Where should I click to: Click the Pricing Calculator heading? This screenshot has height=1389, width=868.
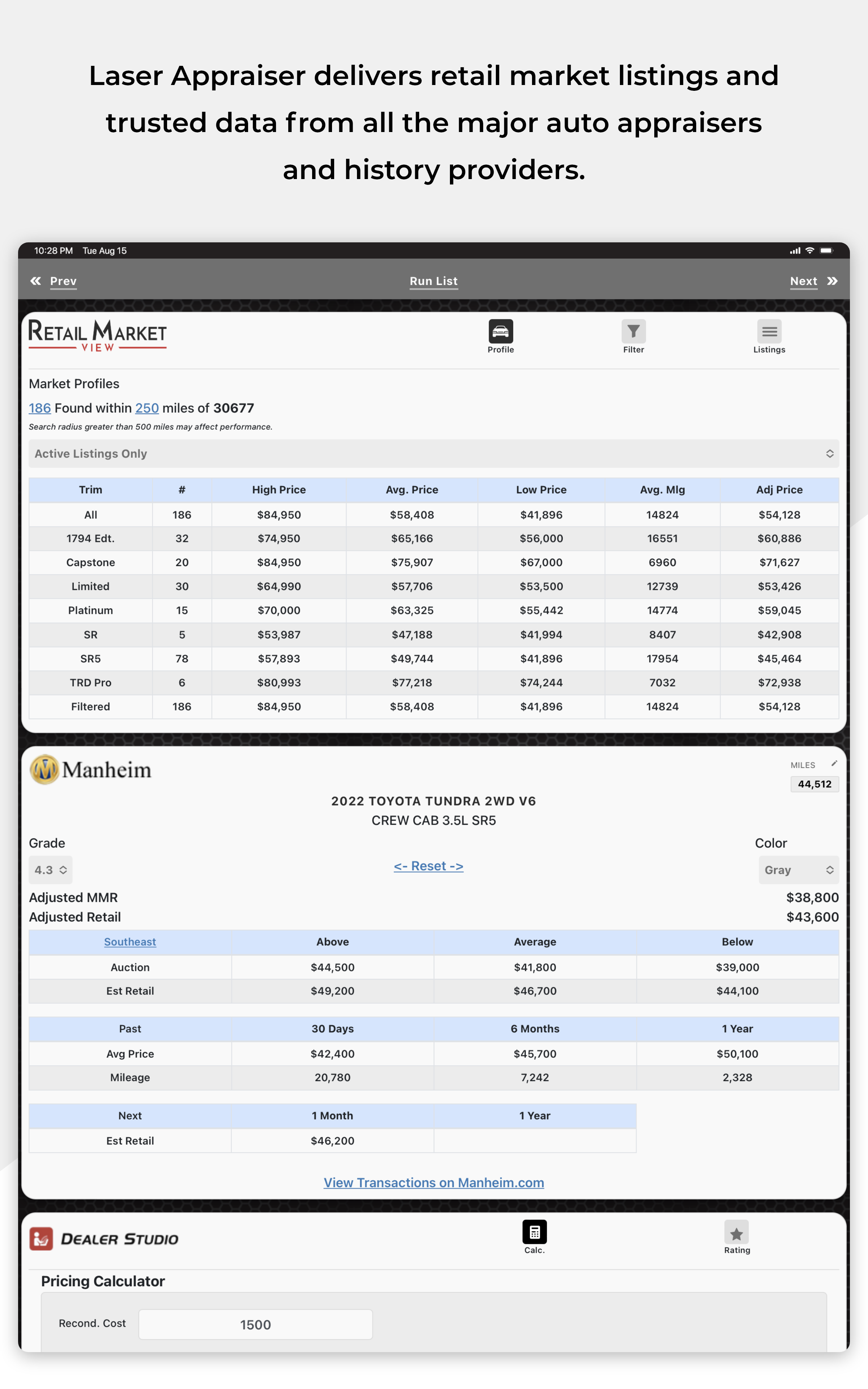(103, 1281)
